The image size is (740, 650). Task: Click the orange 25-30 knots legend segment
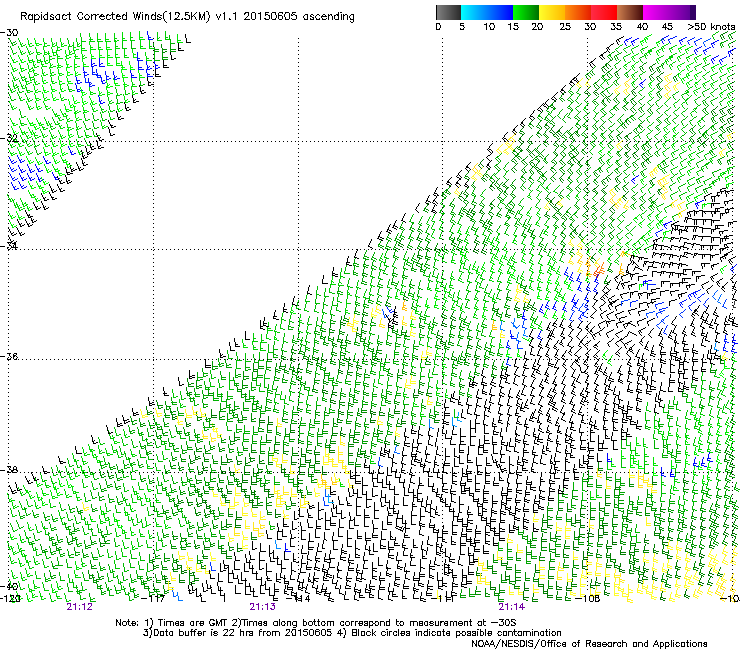[578, 12]
